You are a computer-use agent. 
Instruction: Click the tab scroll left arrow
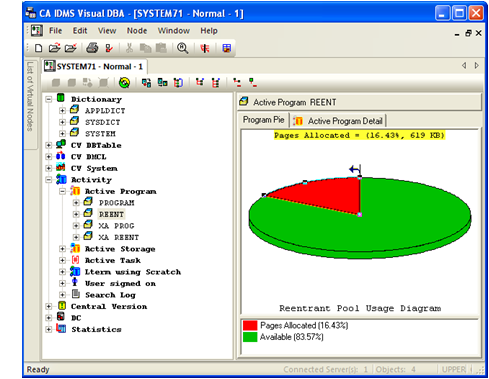(x=464, y=66)
